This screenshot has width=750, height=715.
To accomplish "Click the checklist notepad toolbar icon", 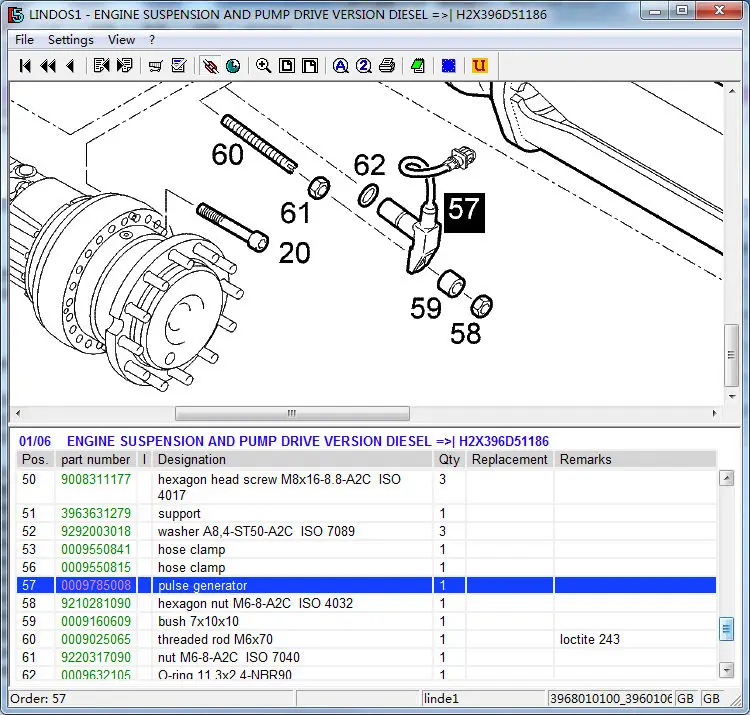I will coord(179,66).
